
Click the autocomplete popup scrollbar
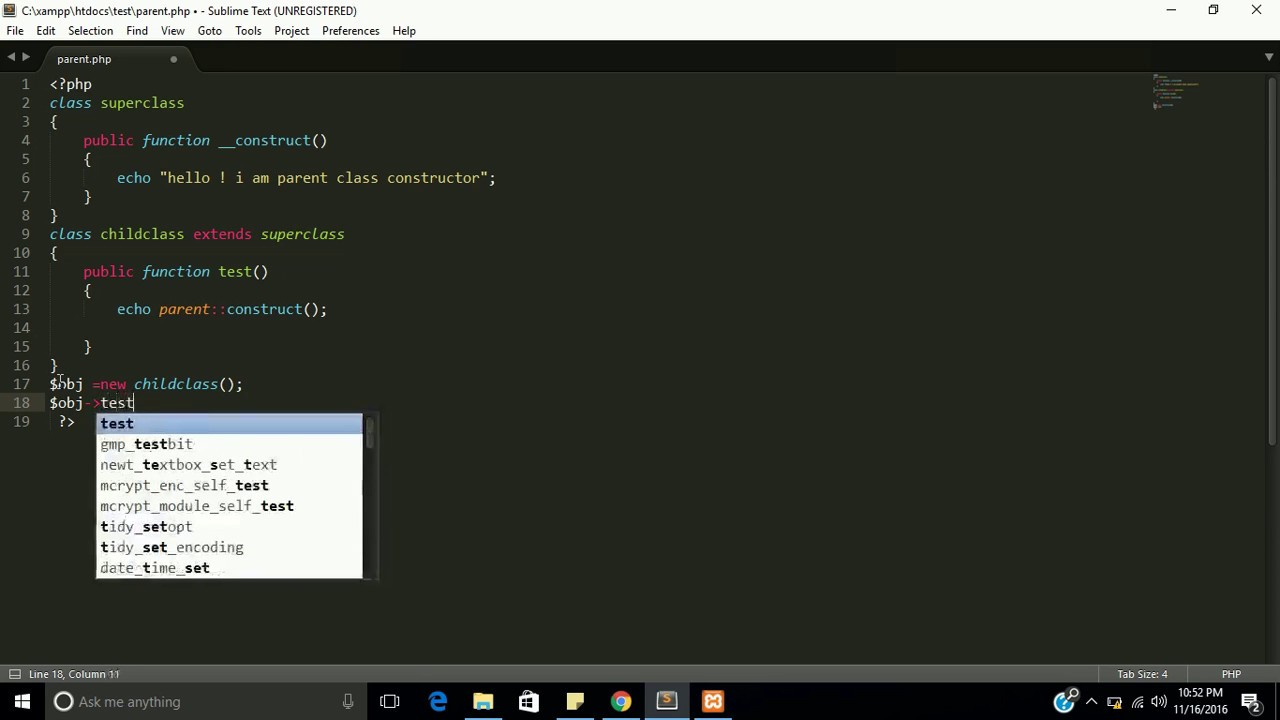pyautogui.click(x=370, y=433)
